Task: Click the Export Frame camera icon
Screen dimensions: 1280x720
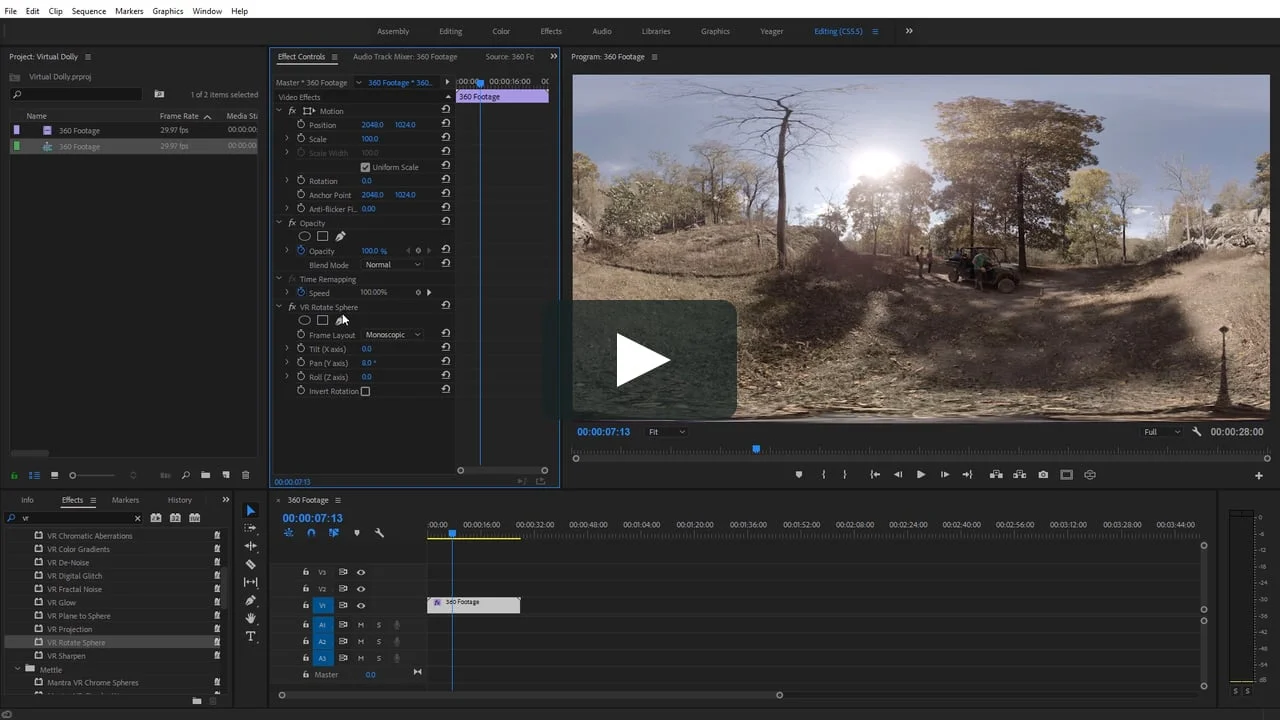Action: [1043, 474]
